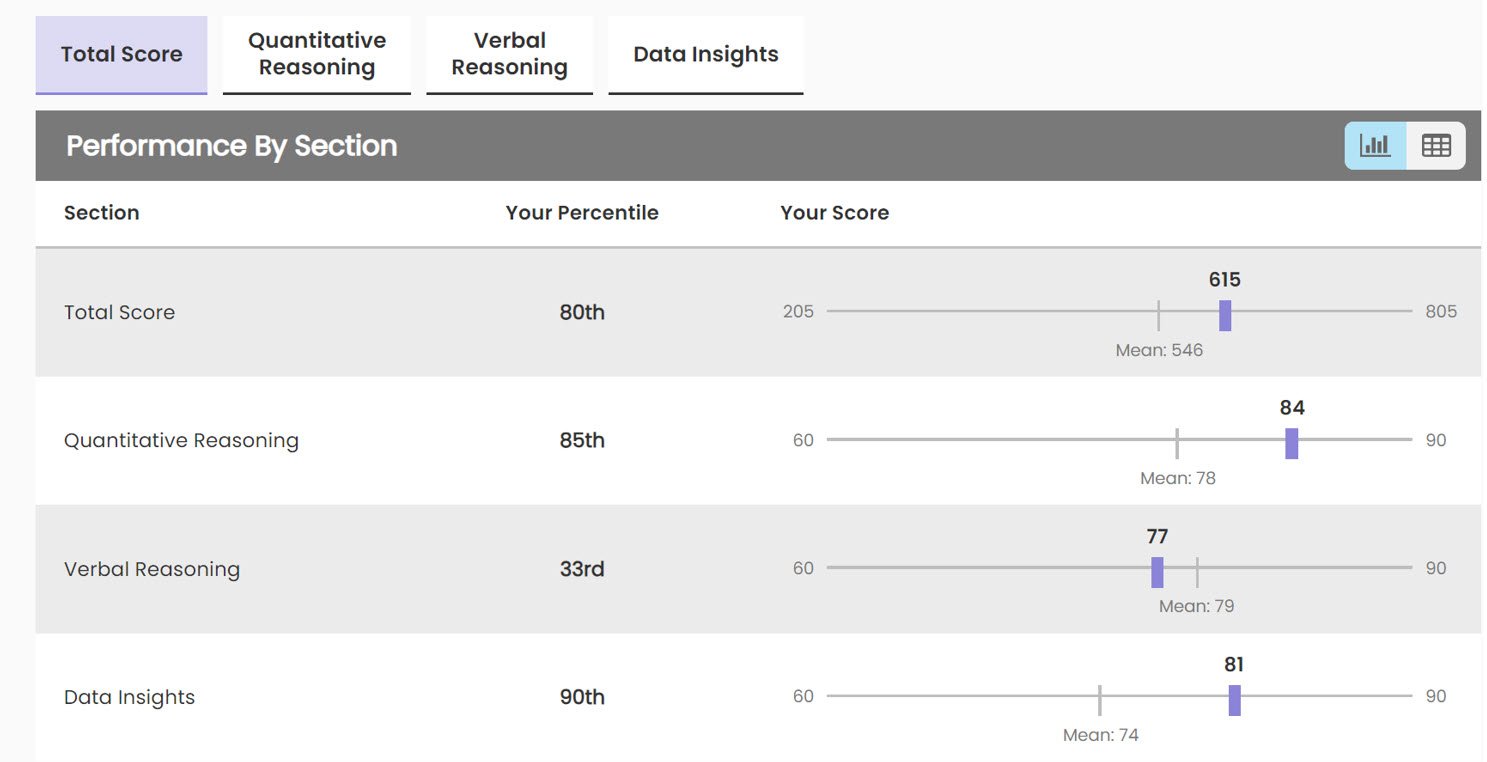Click the Your Score column header
The image size is (1487, 762).
click(834, 213)
